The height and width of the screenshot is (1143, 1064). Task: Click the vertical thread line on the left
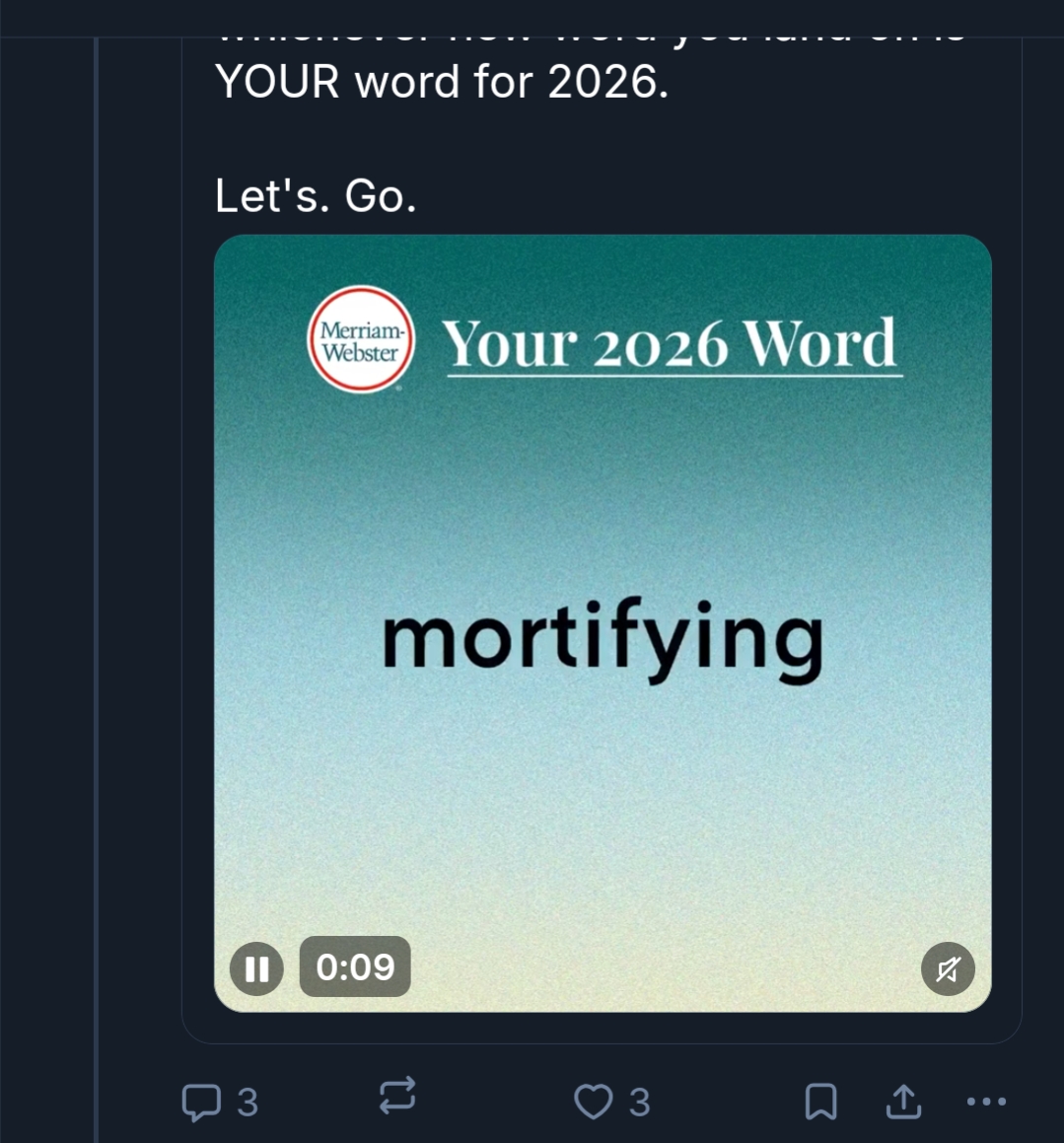[97, 592]
